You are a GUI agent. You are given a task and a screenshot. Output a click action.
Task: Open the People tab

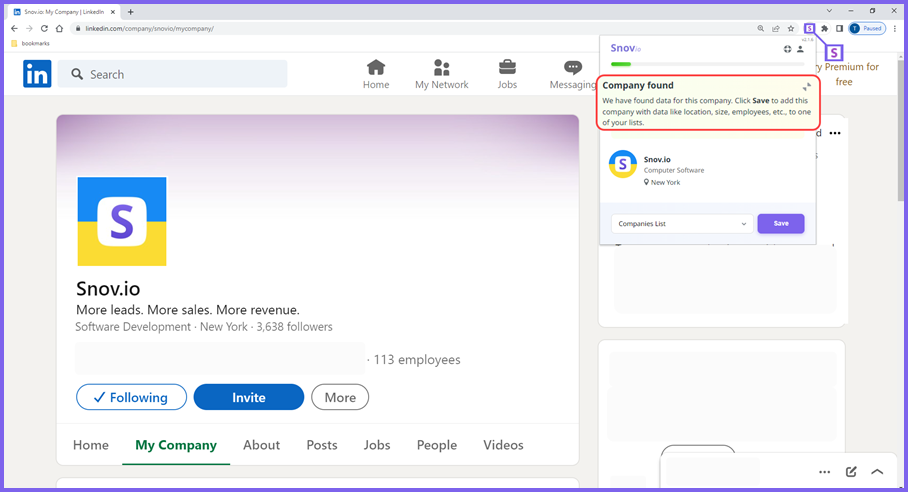coord(437,445)
